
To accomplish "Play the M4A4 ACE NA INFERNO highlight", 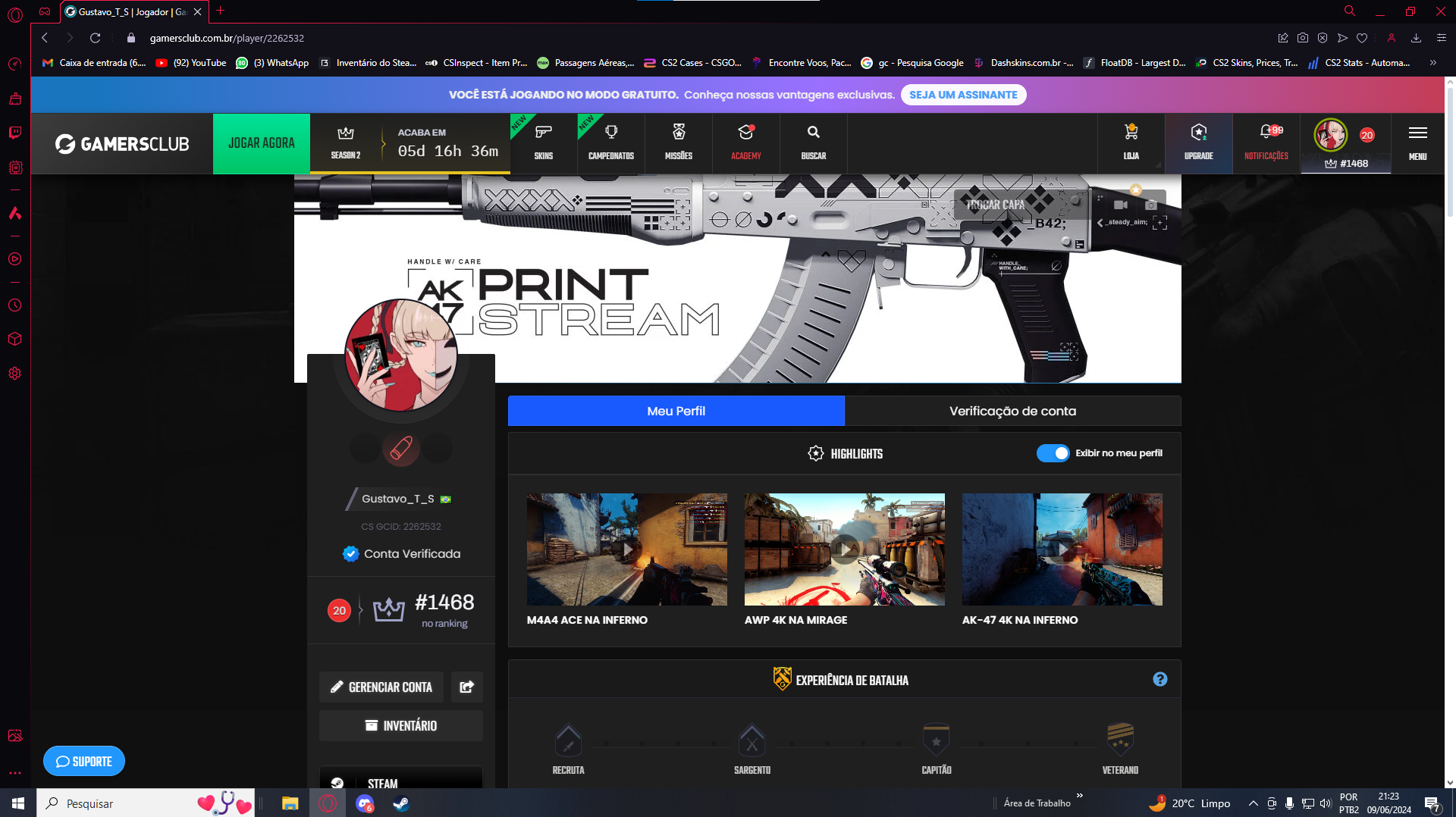I will (627, 549).
